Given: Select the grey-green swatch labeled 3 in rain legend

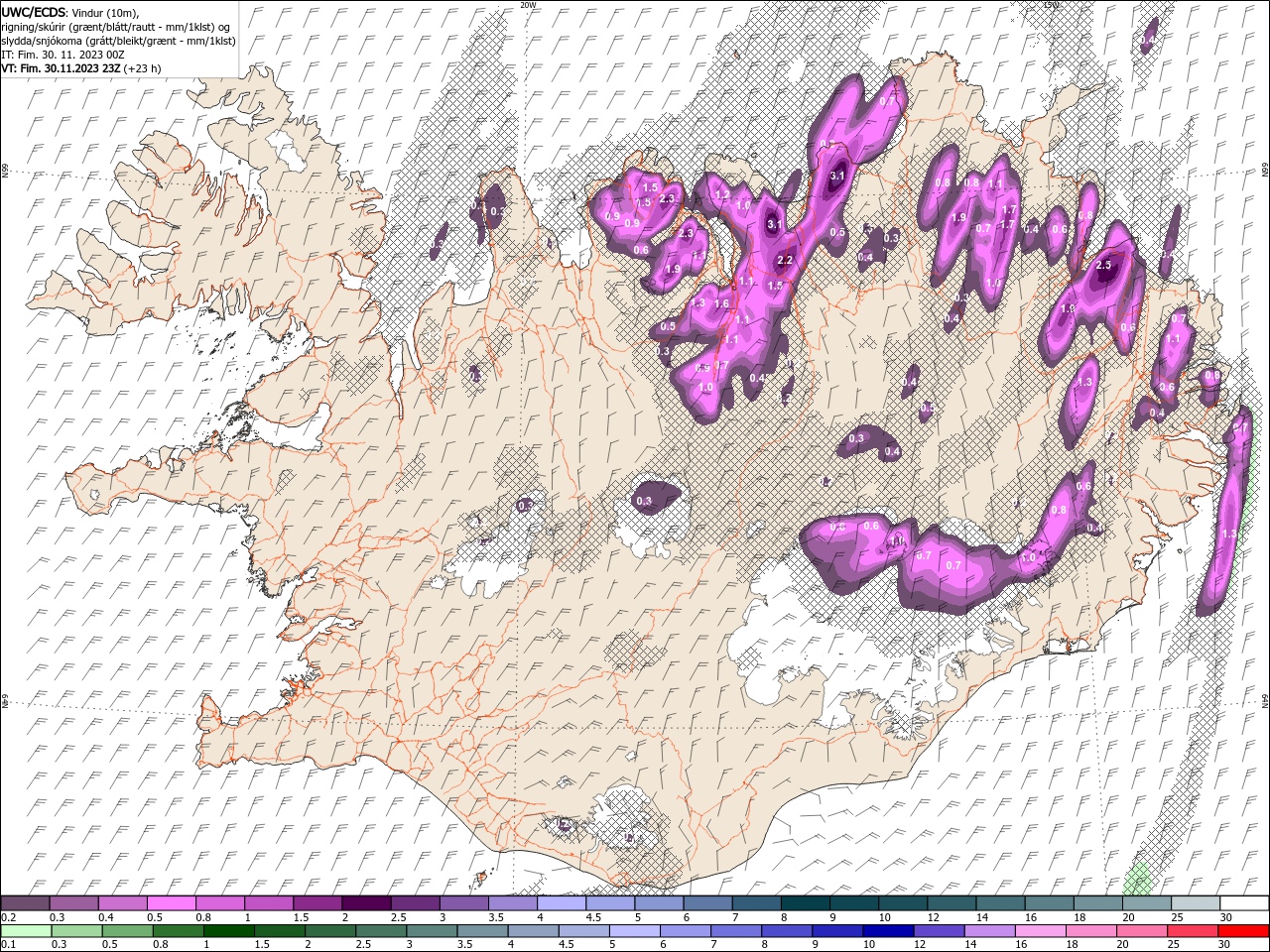Looking at the screenshot, I should pyautogui.click(x=432, y=931).
